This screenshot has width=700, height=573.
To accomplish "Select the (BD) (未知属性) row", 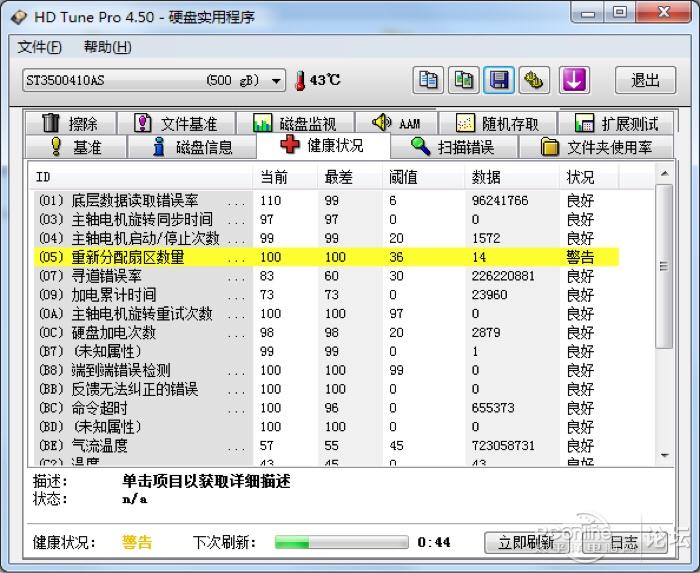I will pyautogui.click(x=327, y=427).
